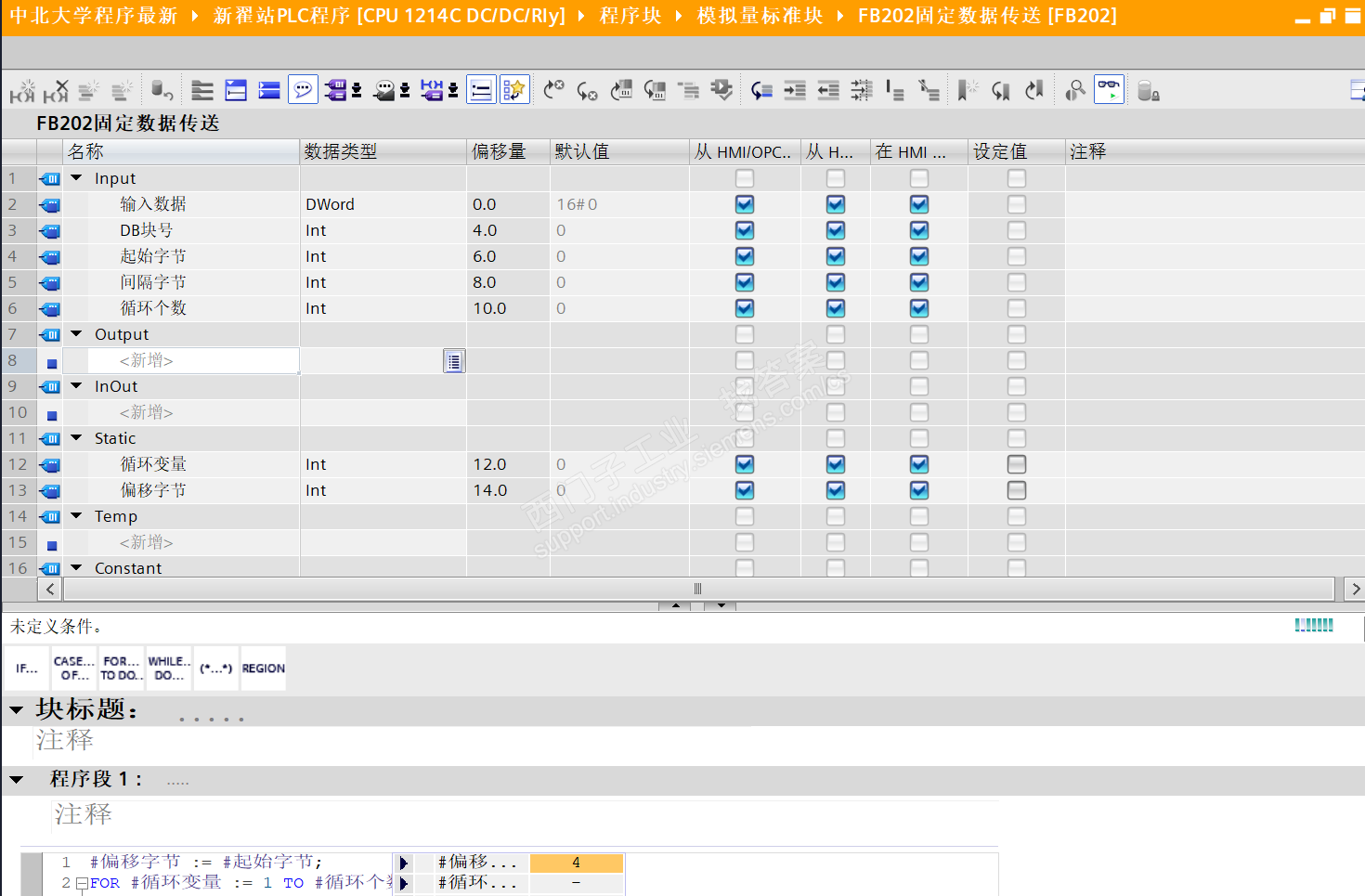Collapse the Temp section
The height and width of the screenshot is (896, 1365).
coord(77,515)
